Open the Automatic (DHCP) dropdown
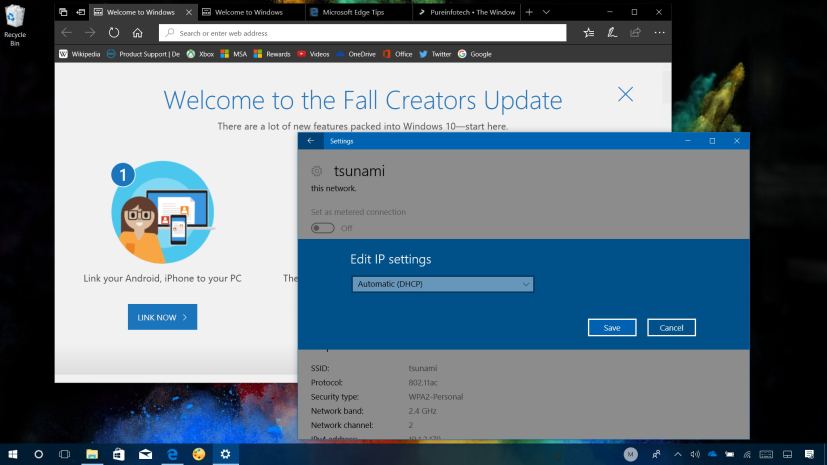 tap(443, 284)
